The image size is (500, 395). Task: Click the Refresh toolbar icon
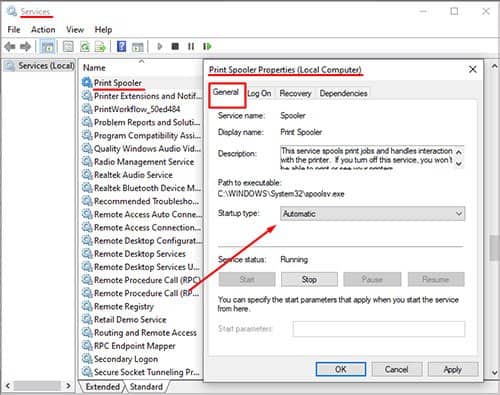(x=85, y=46)
